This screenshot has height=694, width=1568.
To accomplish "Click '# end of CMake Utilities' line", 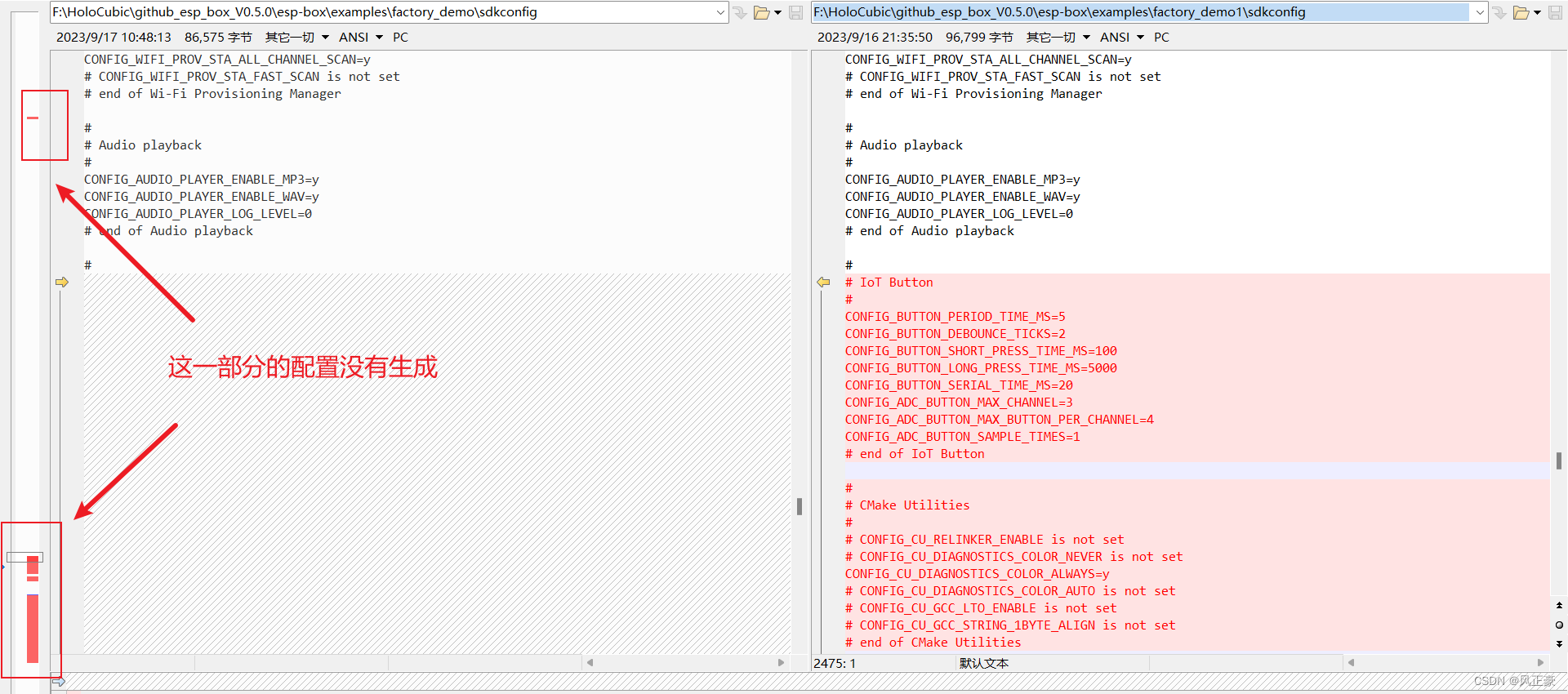I will [x=933, y=643].
